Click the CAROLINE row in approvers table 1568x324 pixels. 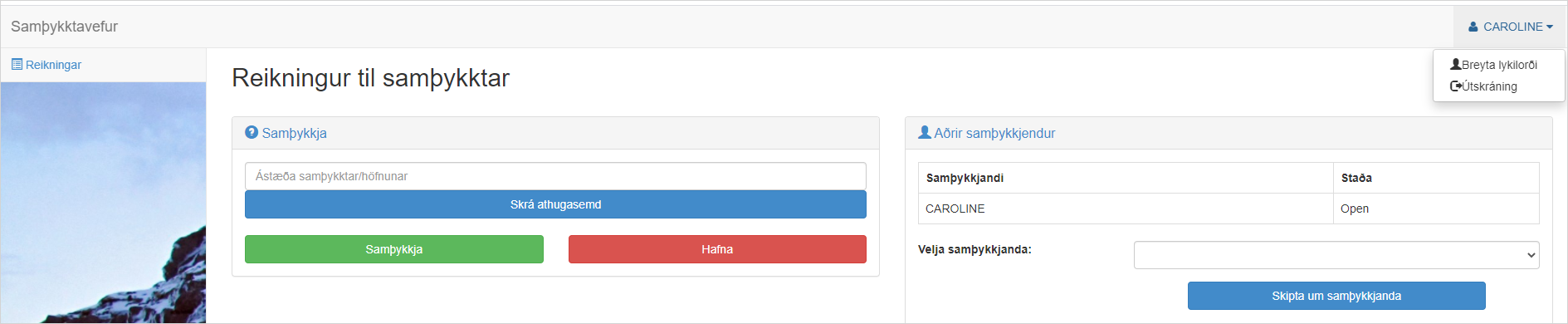(1229, 209)
